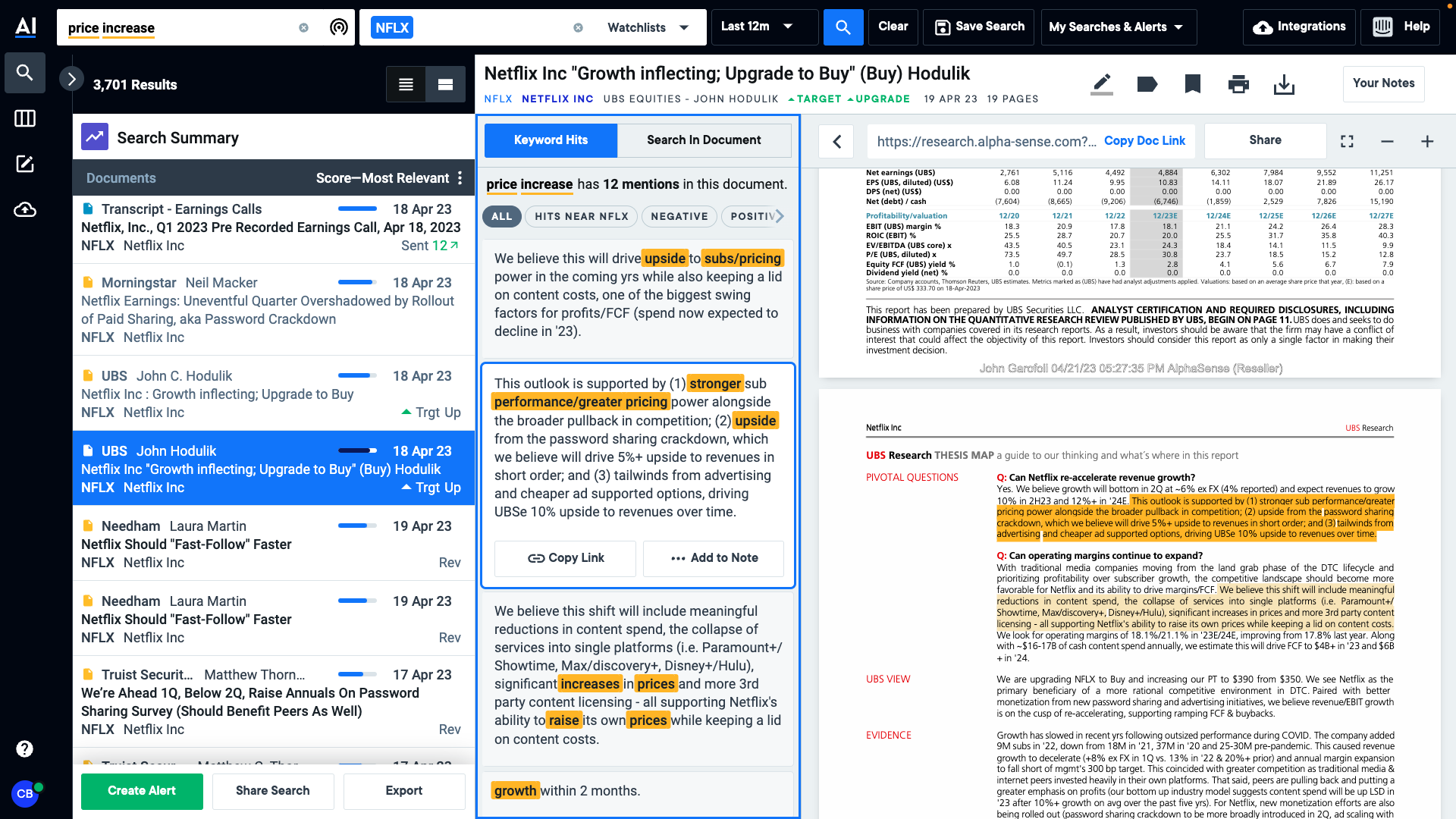Click the tag label icon
Viewport: 1456px width, 819px height.
pyautogui.click(x=1147, y=83)
